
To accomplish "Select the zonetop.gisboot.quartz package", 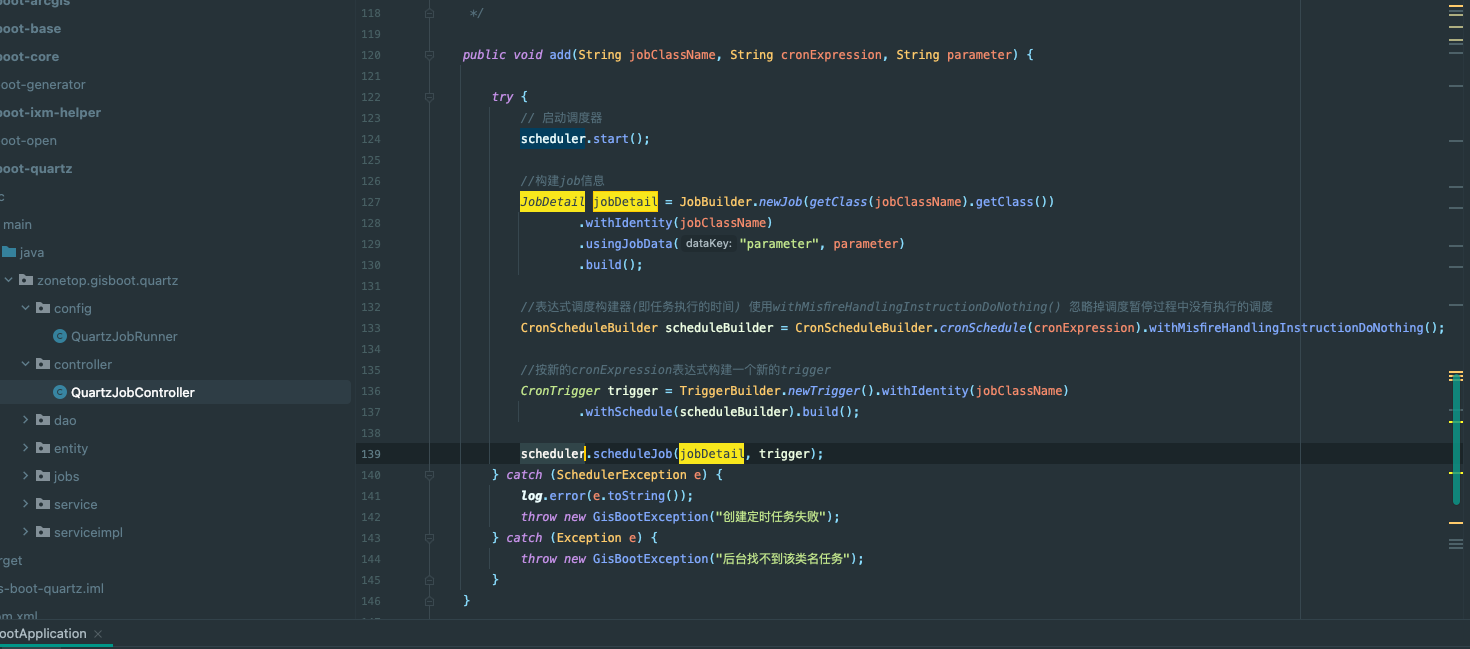I will pos(107,281).
